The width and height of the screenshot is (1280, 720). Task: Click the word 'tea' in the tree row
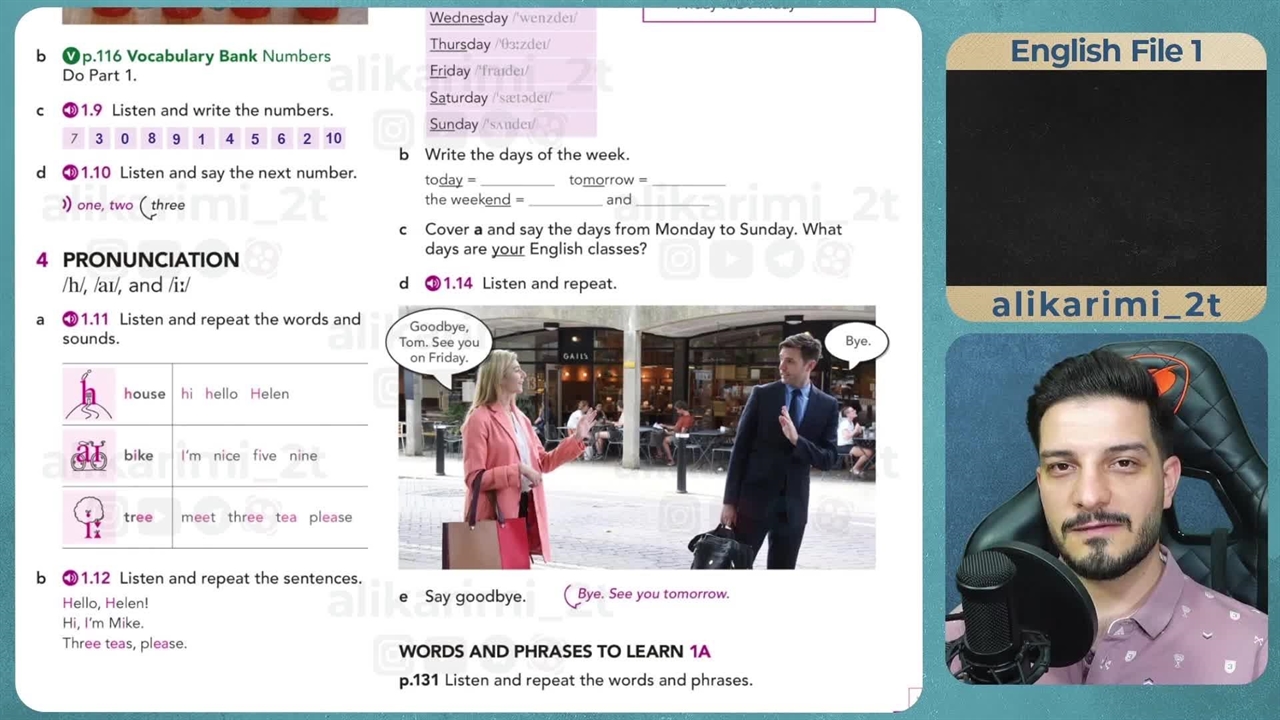coord(286,517)
